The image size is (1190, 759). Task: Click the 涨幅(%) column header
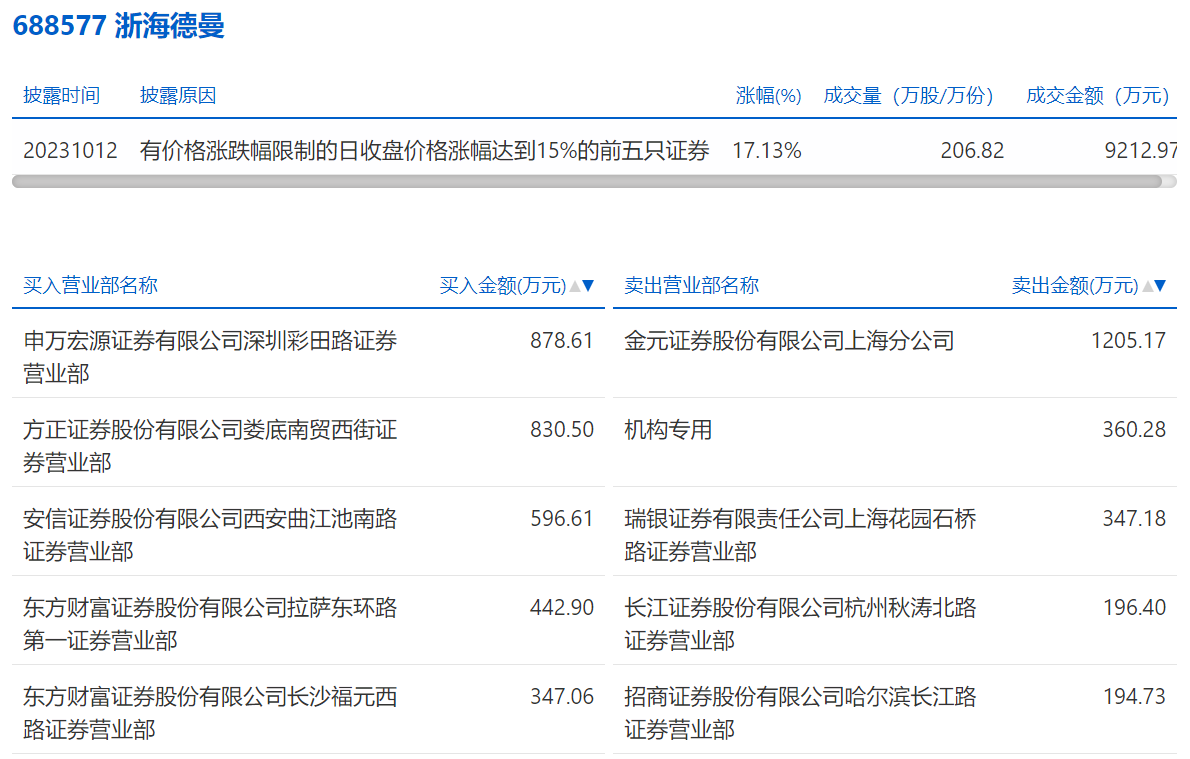tap(768, 96)
